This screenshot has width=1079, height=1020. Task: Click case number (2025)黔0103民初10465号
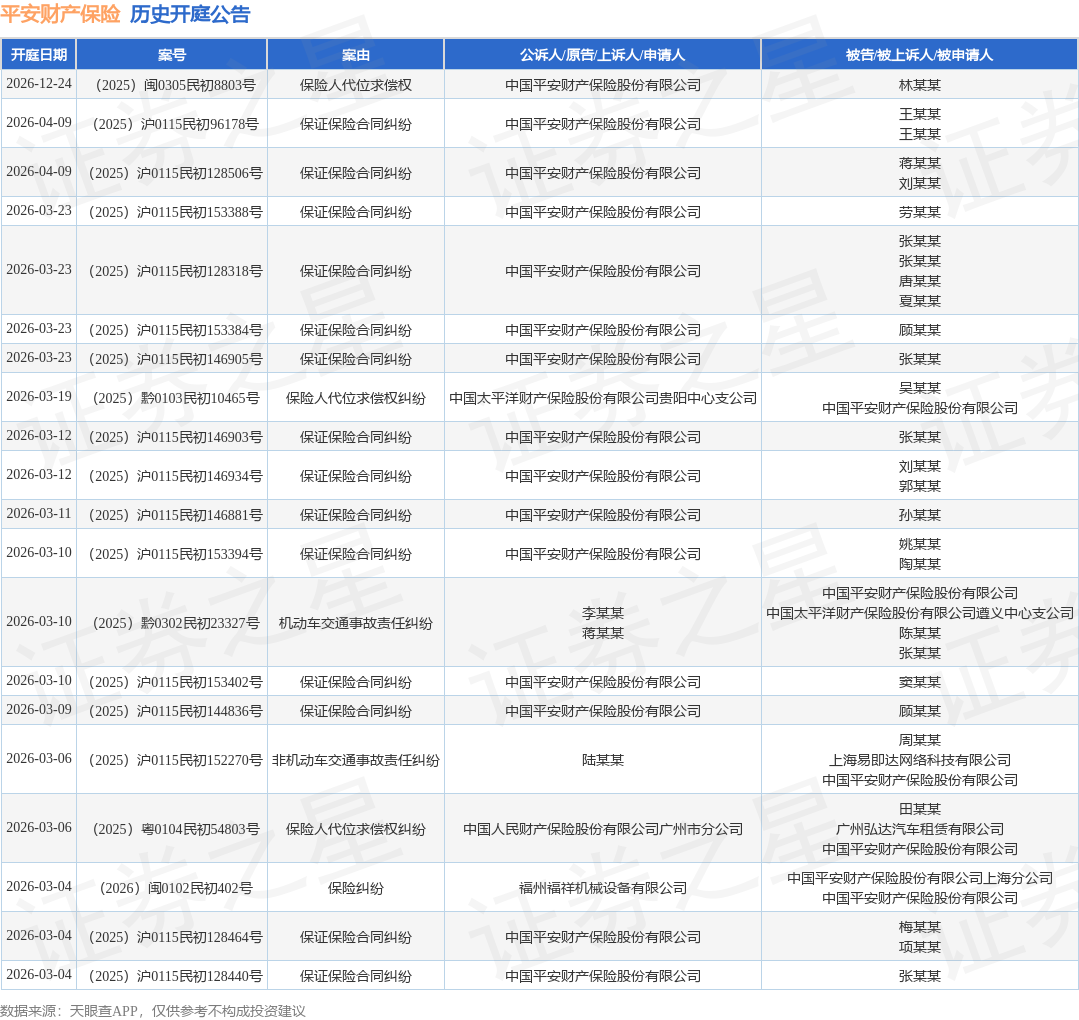[171, 399]
